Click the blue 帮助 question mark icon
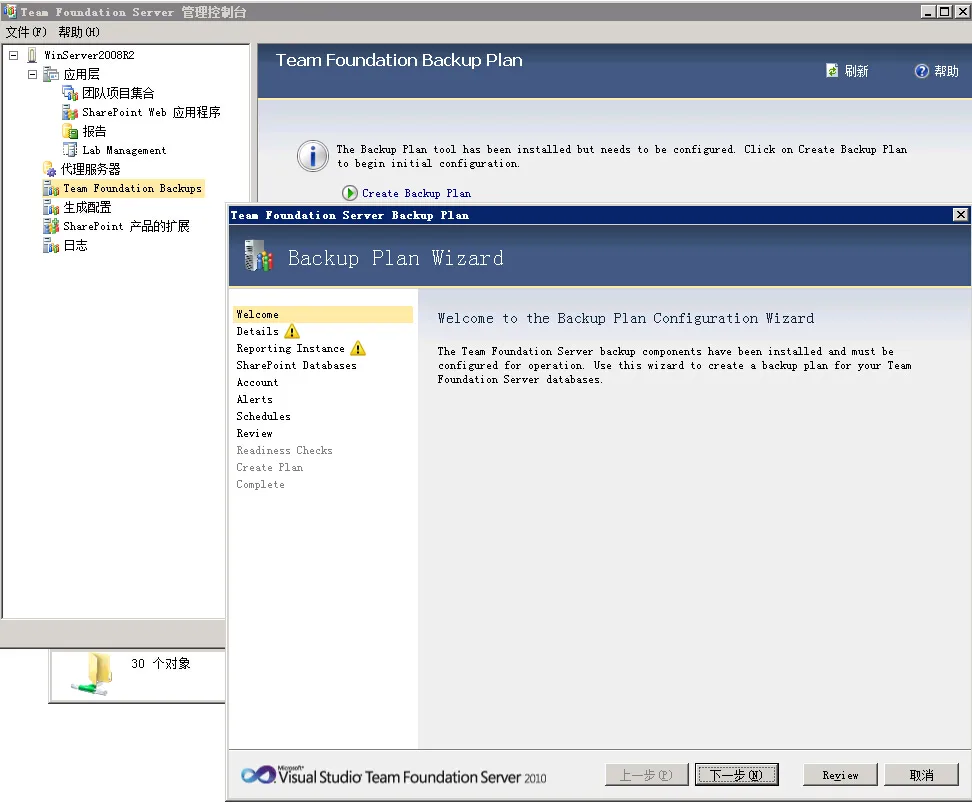The image size is (972, 803). pyautogui.click(x=922, y=71)
